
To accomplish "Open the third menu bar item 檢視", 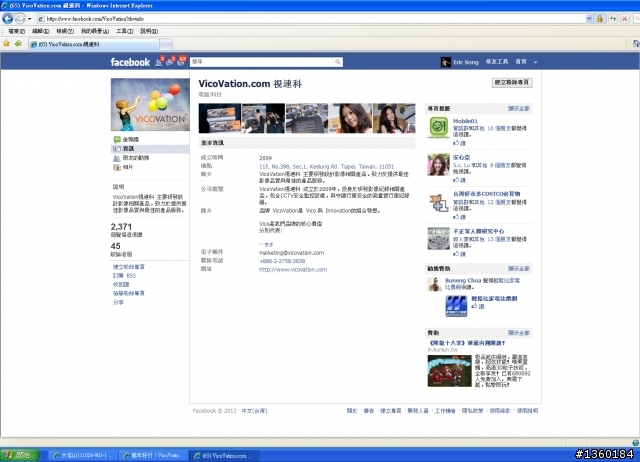I will click(65, 31).
